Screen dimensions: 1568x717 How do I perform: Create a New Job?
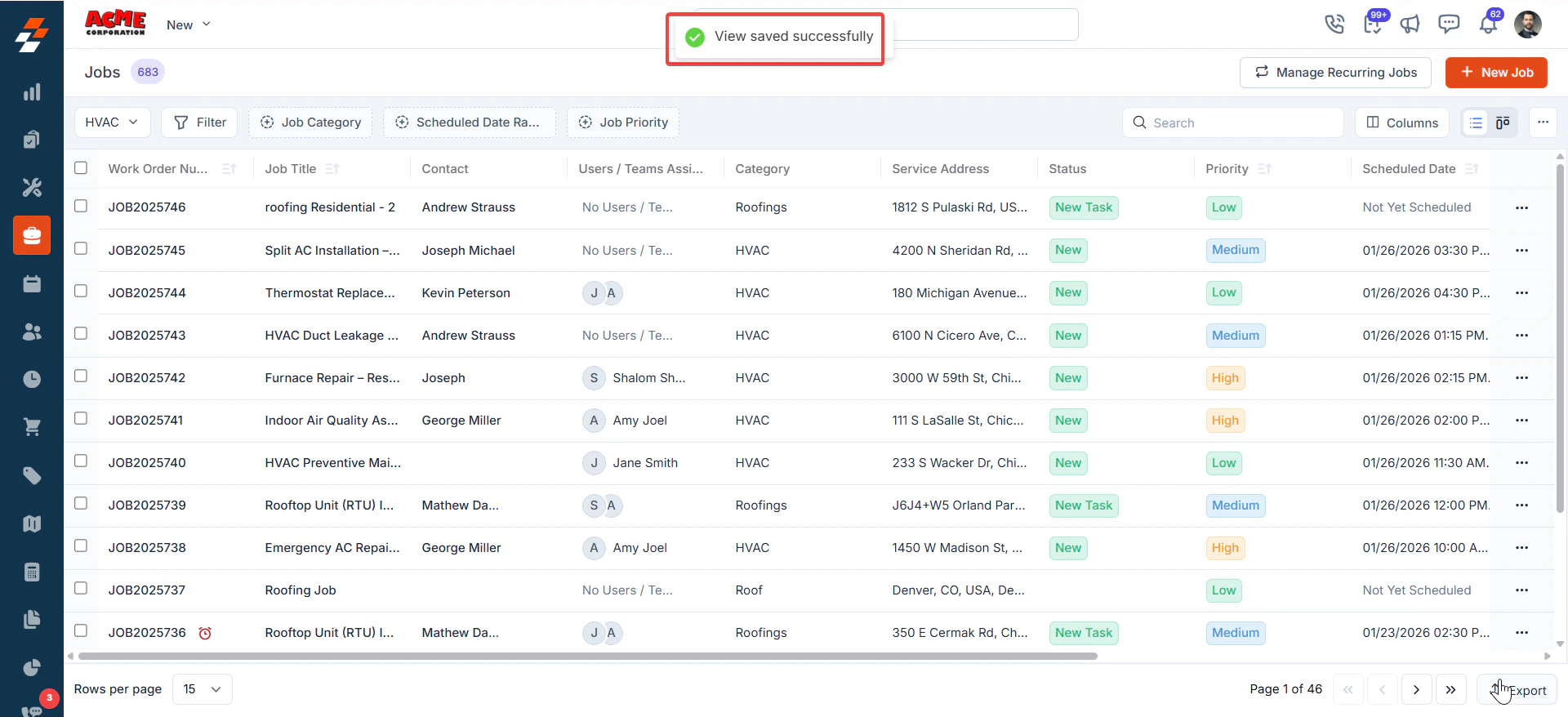point(1496,72)
